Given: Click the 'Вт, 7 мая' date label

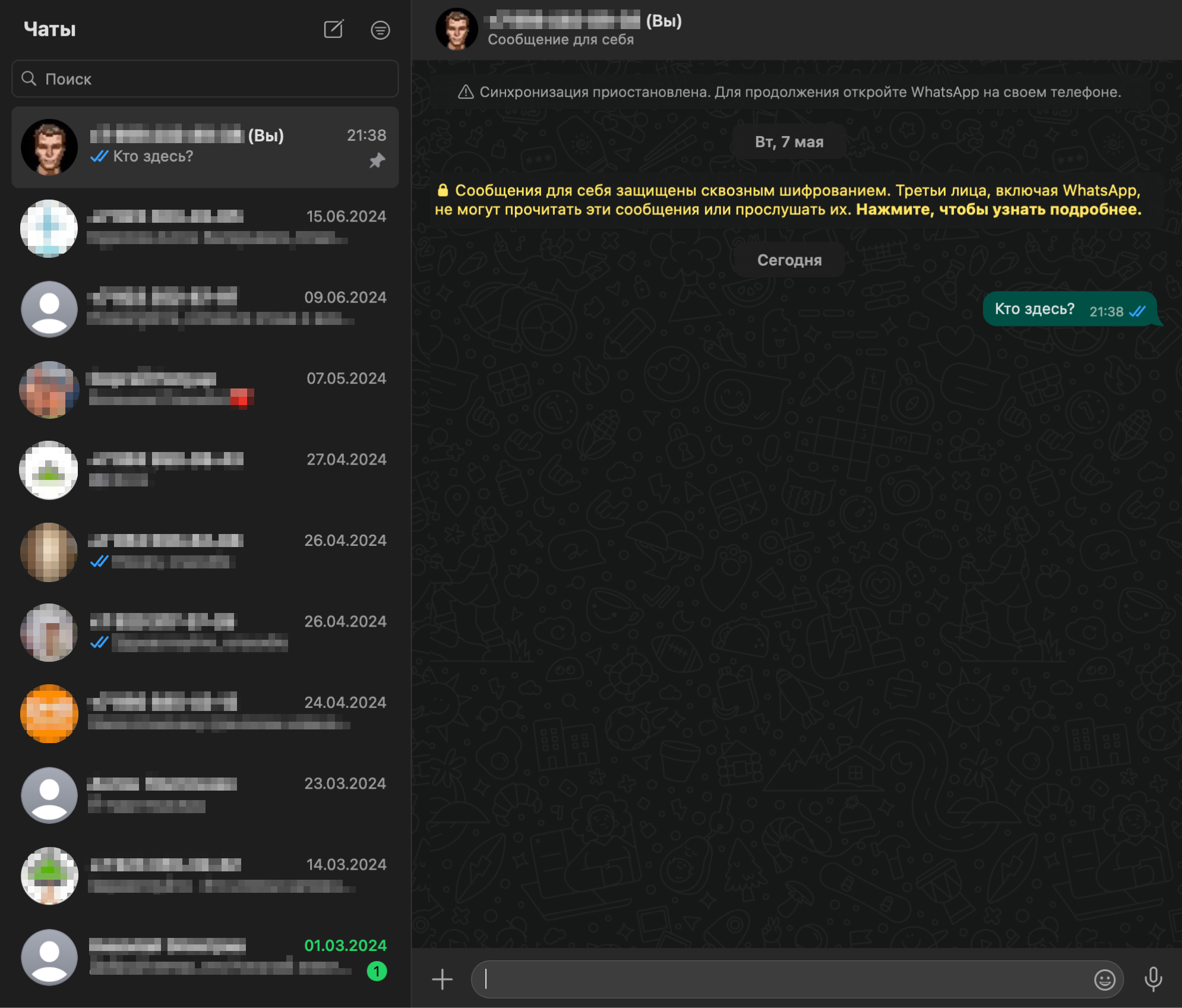Looking at the screenshot, I should (789, 142).
